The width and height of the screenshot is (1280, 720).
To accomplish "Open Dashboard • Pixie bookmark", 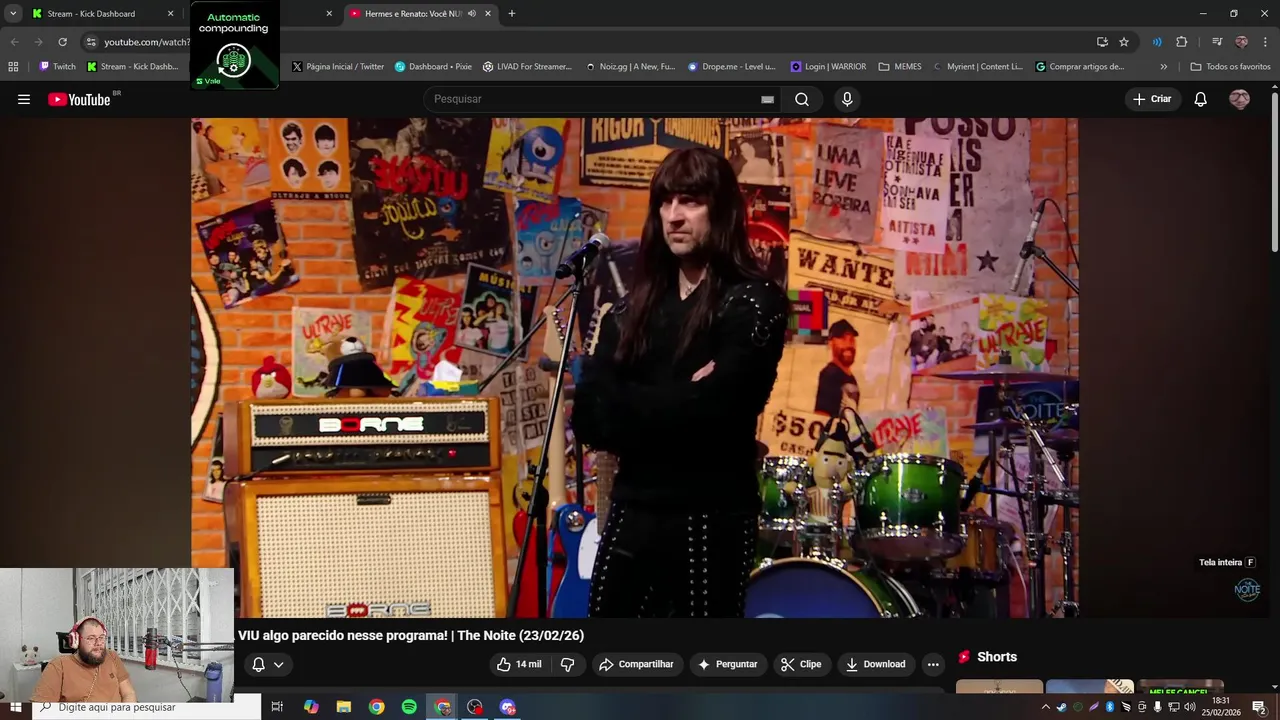I will coord(433,67).
